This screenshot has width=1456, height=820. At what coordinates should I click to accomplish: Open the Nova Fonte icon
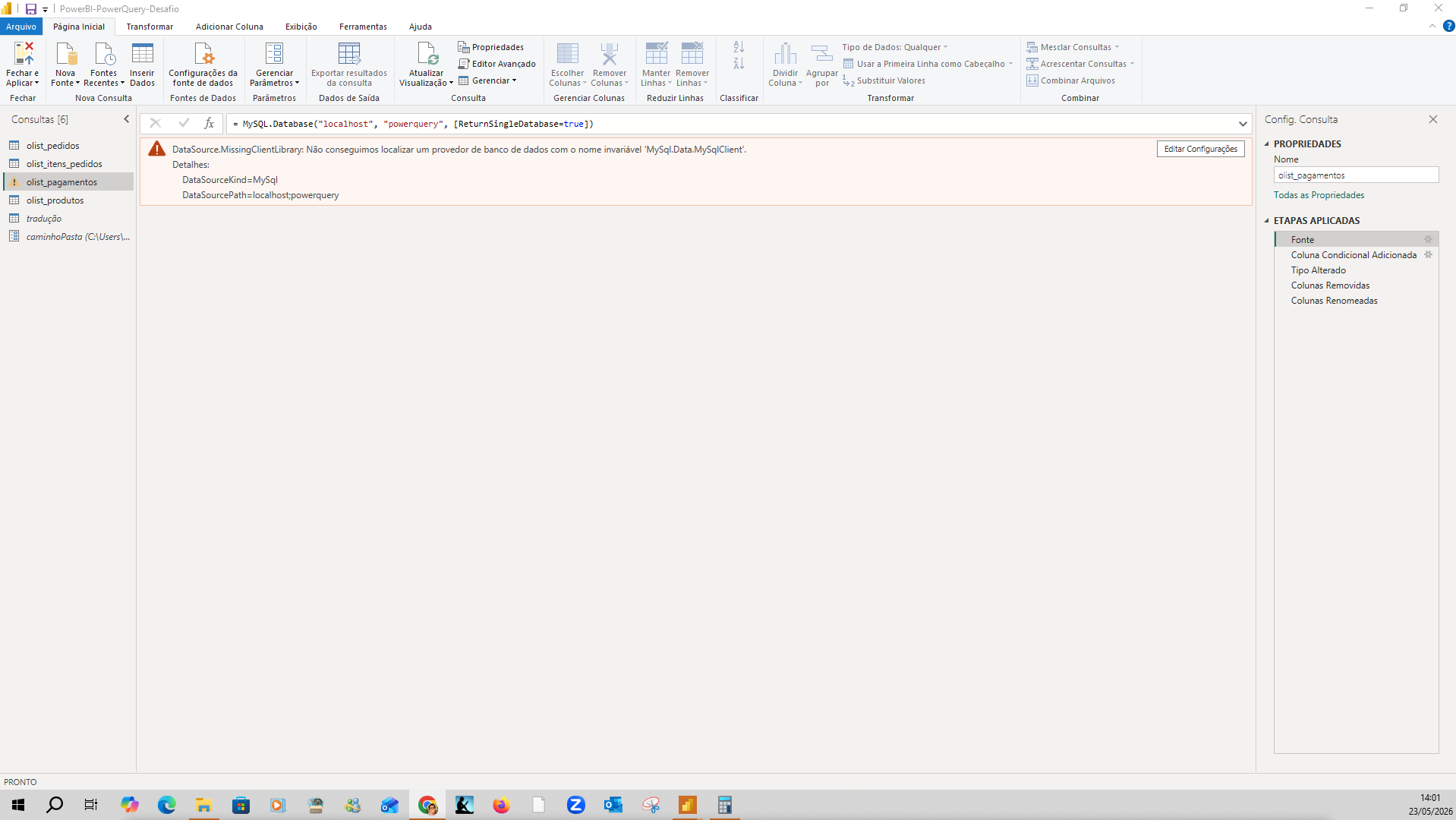[66, 53]
